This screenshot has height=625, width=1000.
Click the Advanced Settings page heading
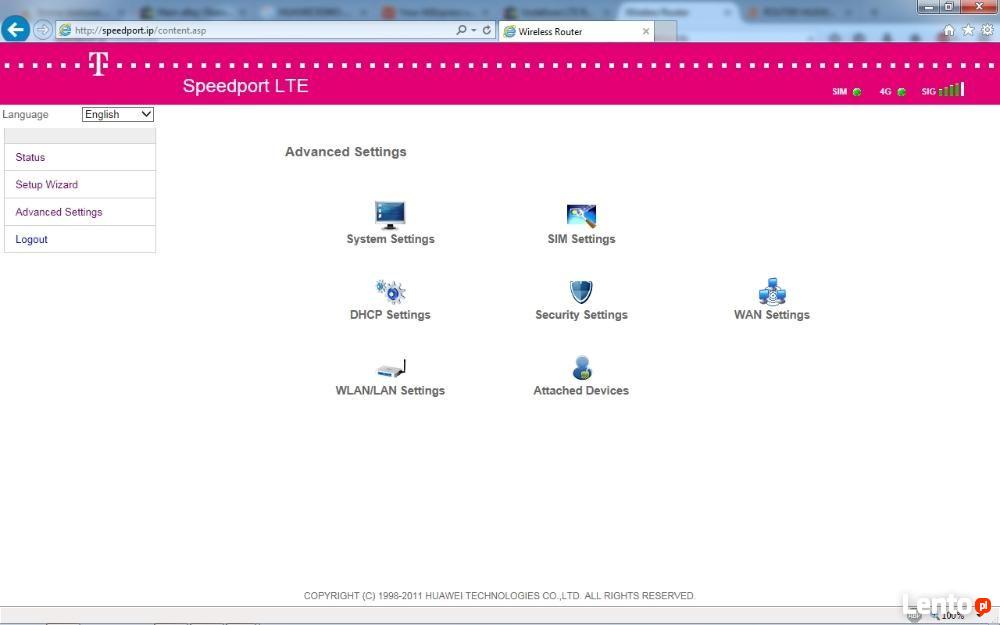click(346, 152)
